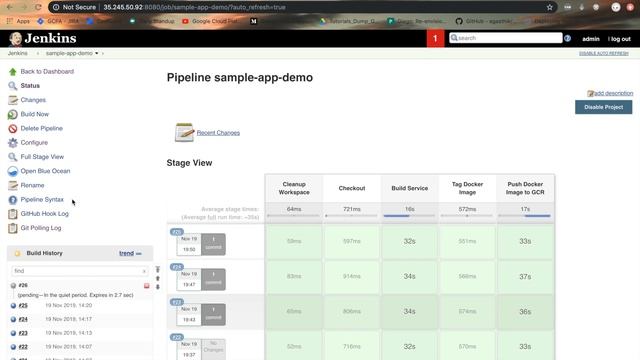Image resolution: width=640 pixels, height=360 pixels.
Task: Click the browser address bar URL
Action: click(194, 7)
